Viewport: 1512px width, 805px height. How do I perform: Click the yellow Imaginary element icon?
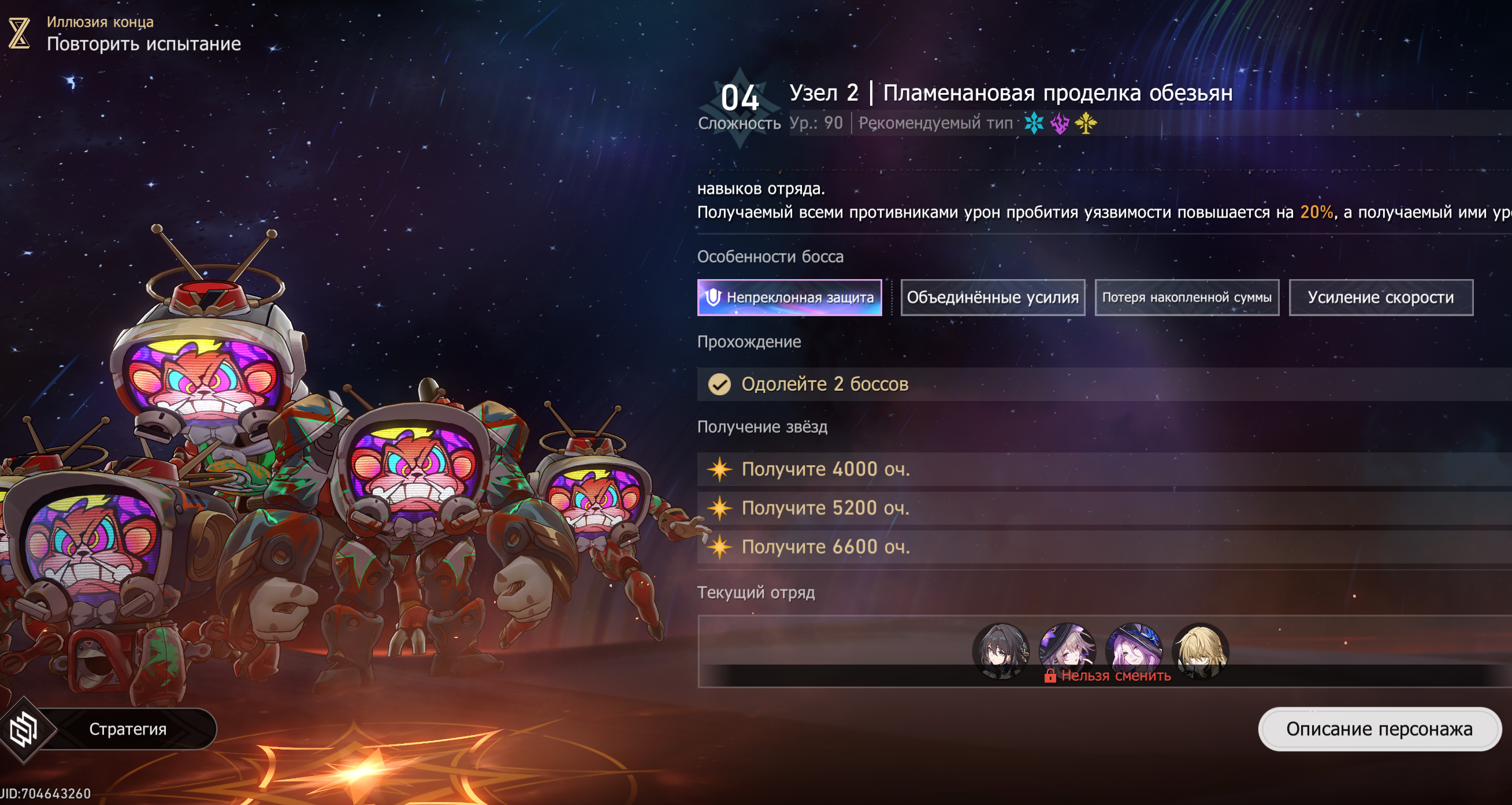1086,123
